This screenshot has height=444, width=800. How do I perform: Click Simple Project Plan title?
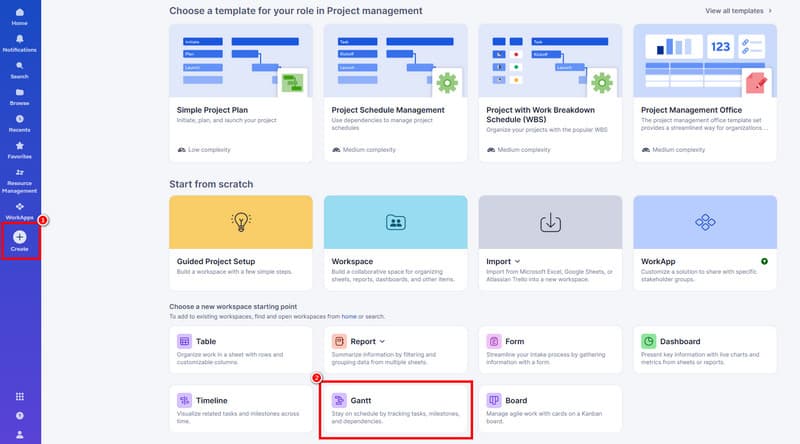tap(212, 110)
